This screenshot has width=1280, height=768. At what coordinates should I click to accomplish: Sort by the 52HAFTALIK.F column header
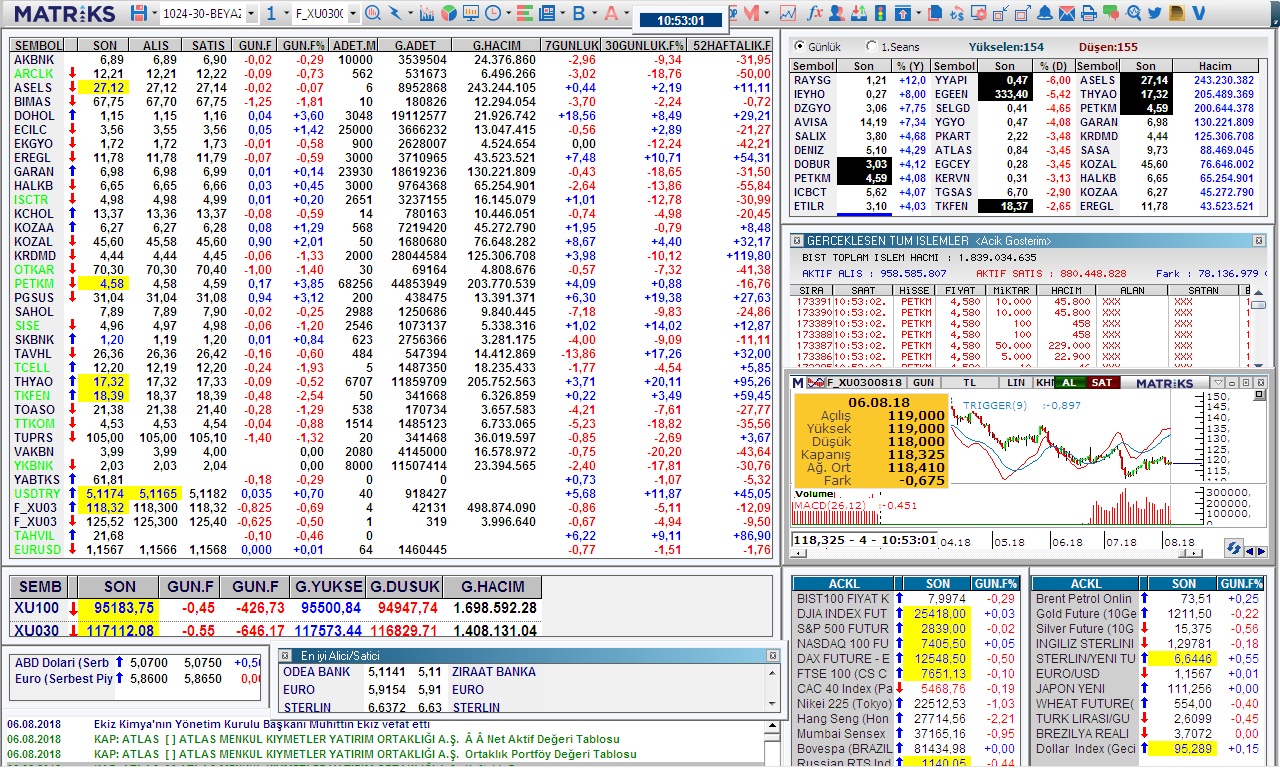click(732, 46)
